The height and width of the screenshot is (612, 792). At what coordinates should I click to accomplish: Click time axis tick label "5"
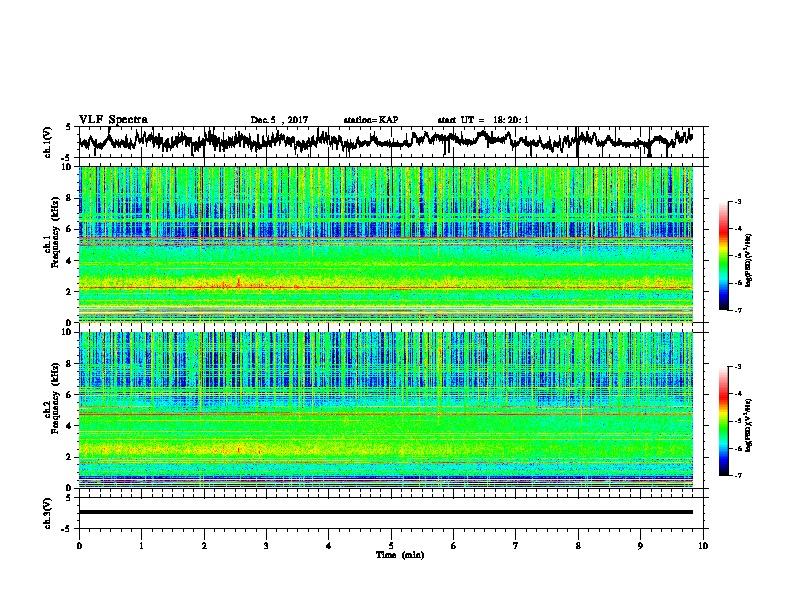tap(391, 546)
